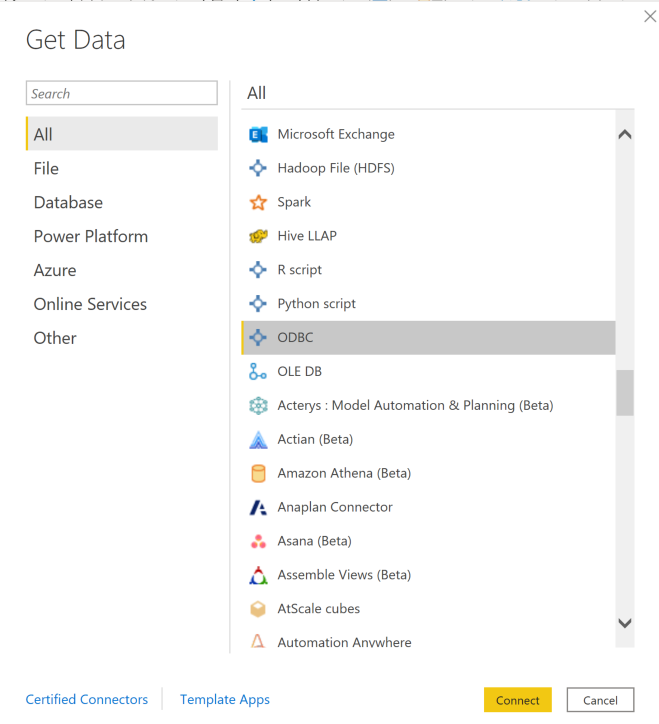Close the Get Data dialog
Viewport: 659px width, 724px height.
pyautogui.click(x=650, y=17)
